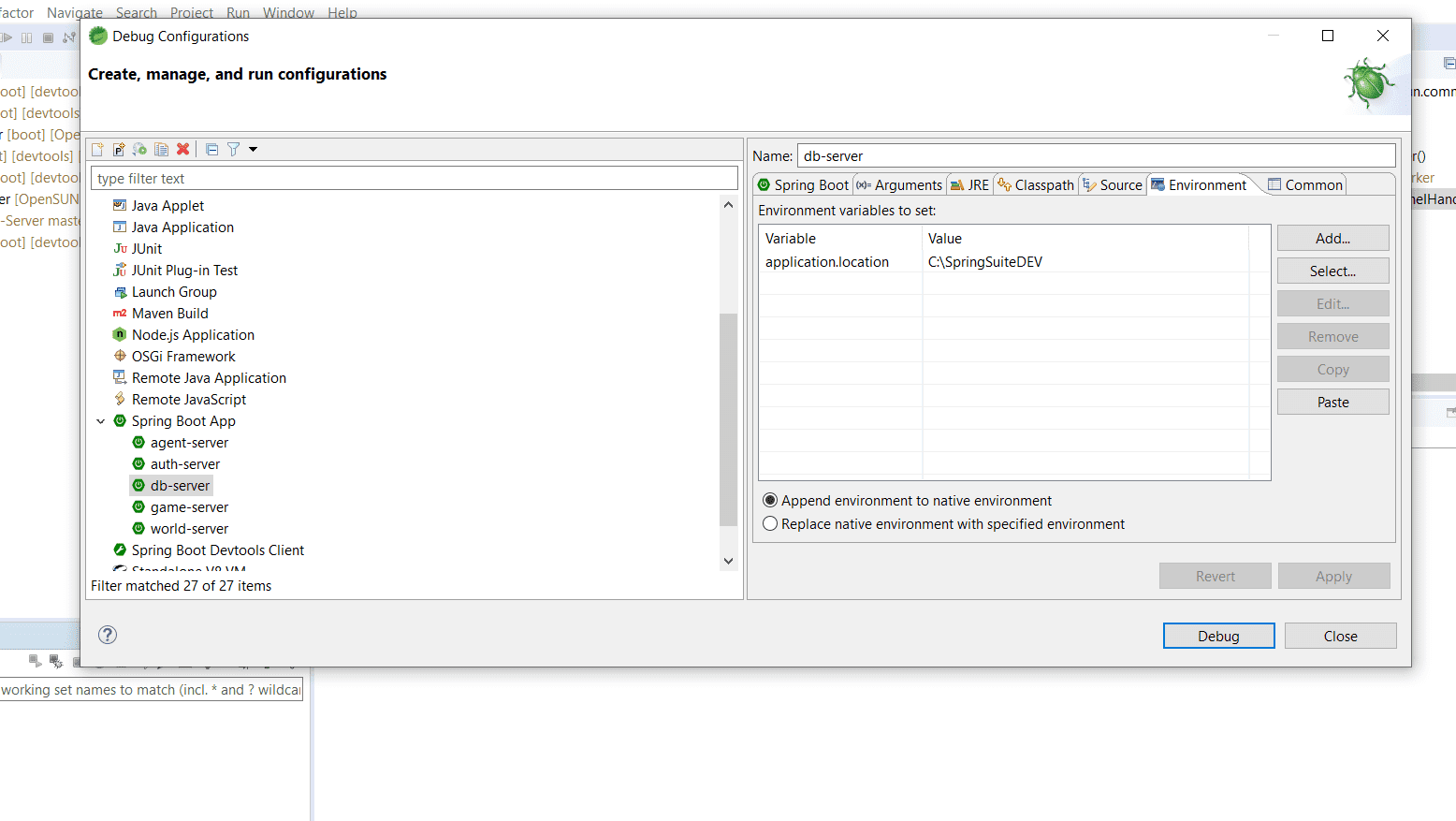The image size is (1456, 821).
Task: Click Export launch configuration icon
Action: pyautogui.click(x=140, y=150)
